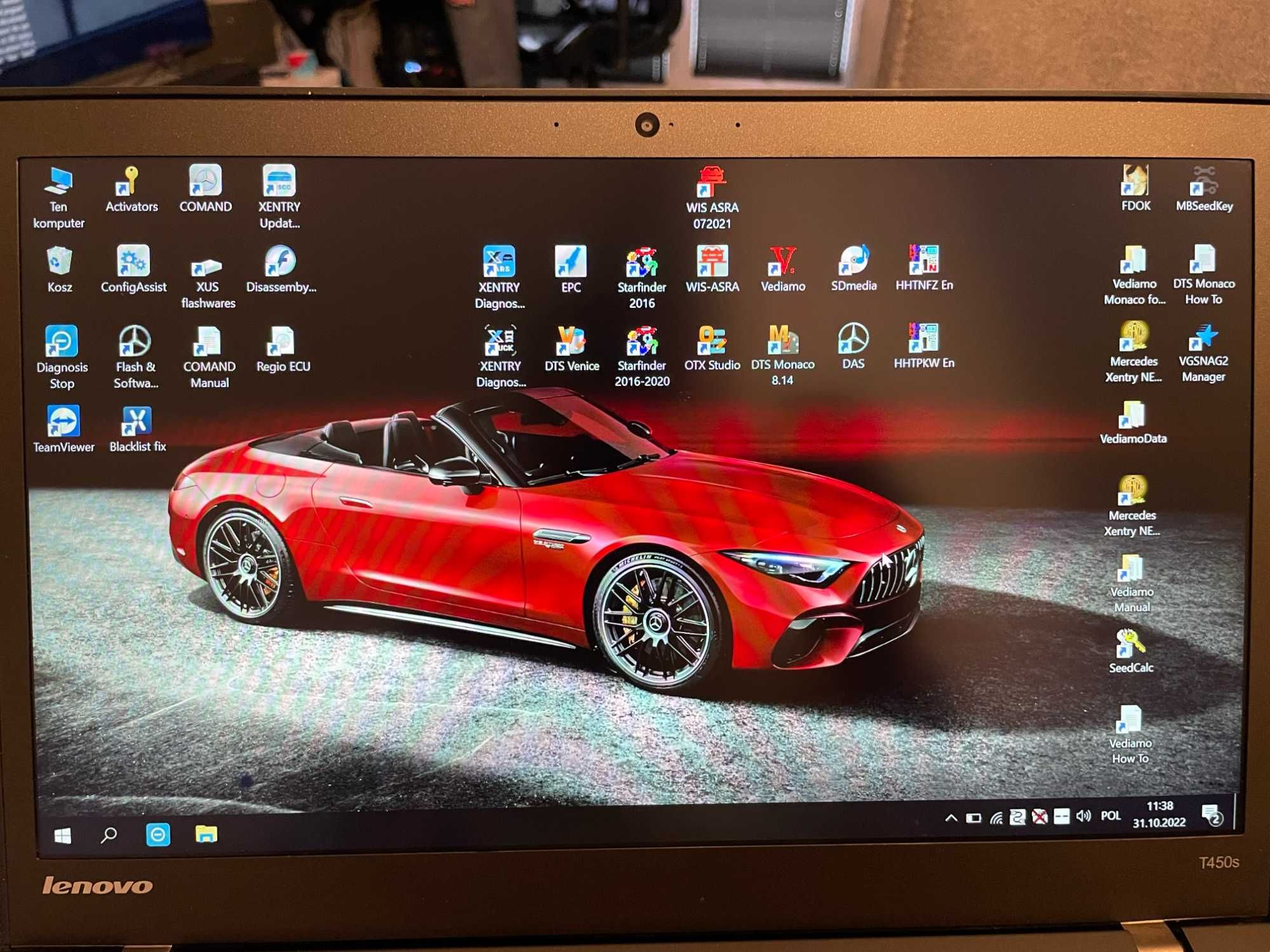Open the Disassembly shortcut

(x=281, y=270)
